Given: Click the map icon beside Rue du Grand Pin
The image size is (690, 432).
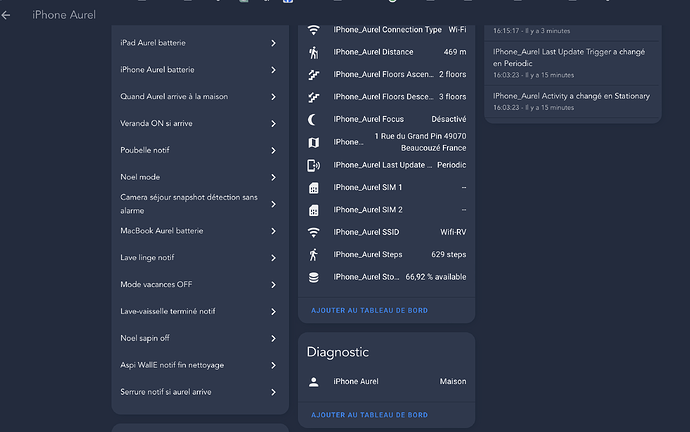Looking at the screenshot, I should click(x=313, y=143).
